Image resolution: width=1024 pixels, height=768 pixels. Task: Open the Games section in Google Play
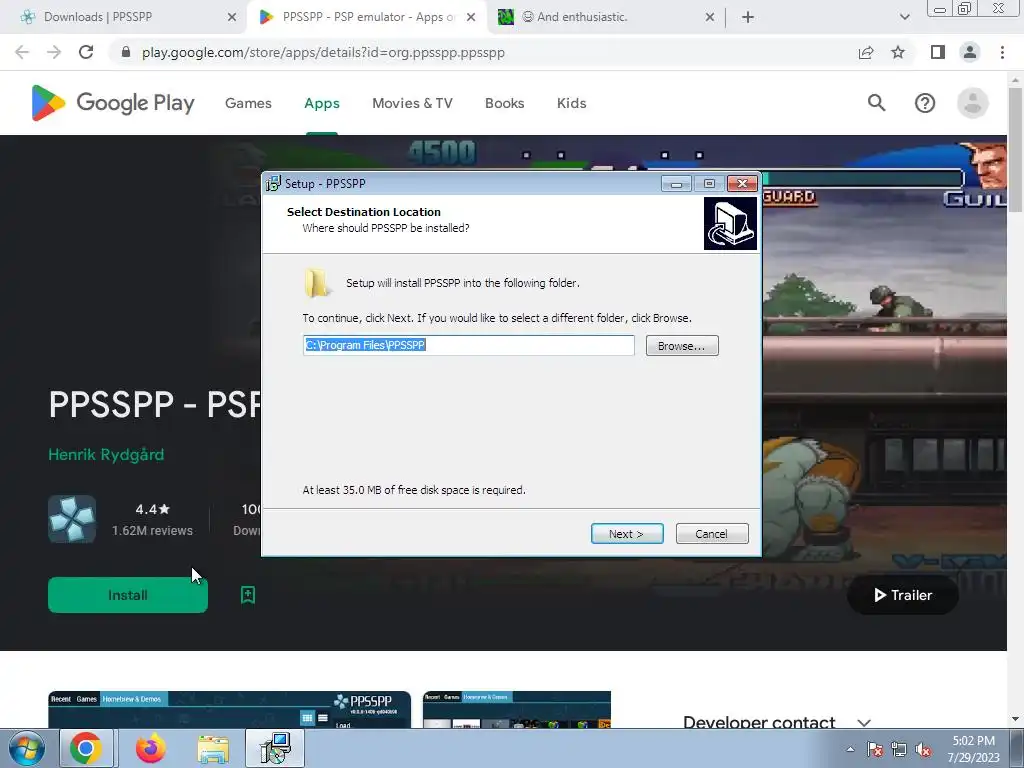click(248, 103)
